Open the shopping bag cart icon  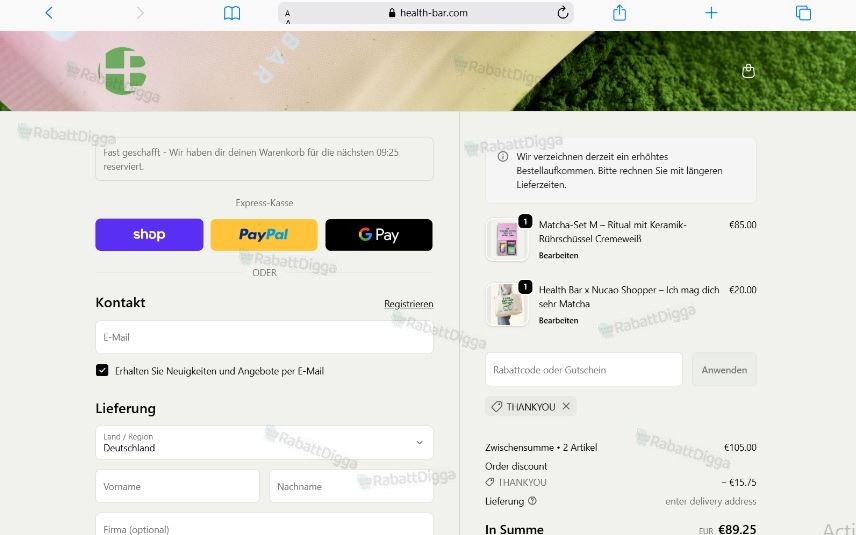click(x=748, y=71)
